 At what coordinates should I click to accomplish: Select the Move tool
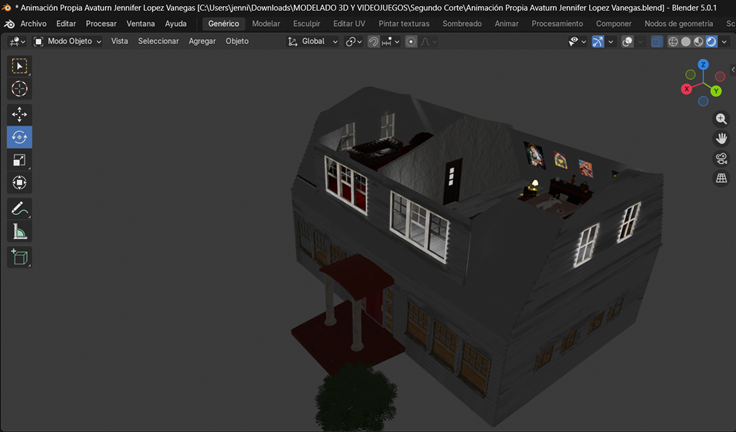pyautogui.click(x=19, y=114)
